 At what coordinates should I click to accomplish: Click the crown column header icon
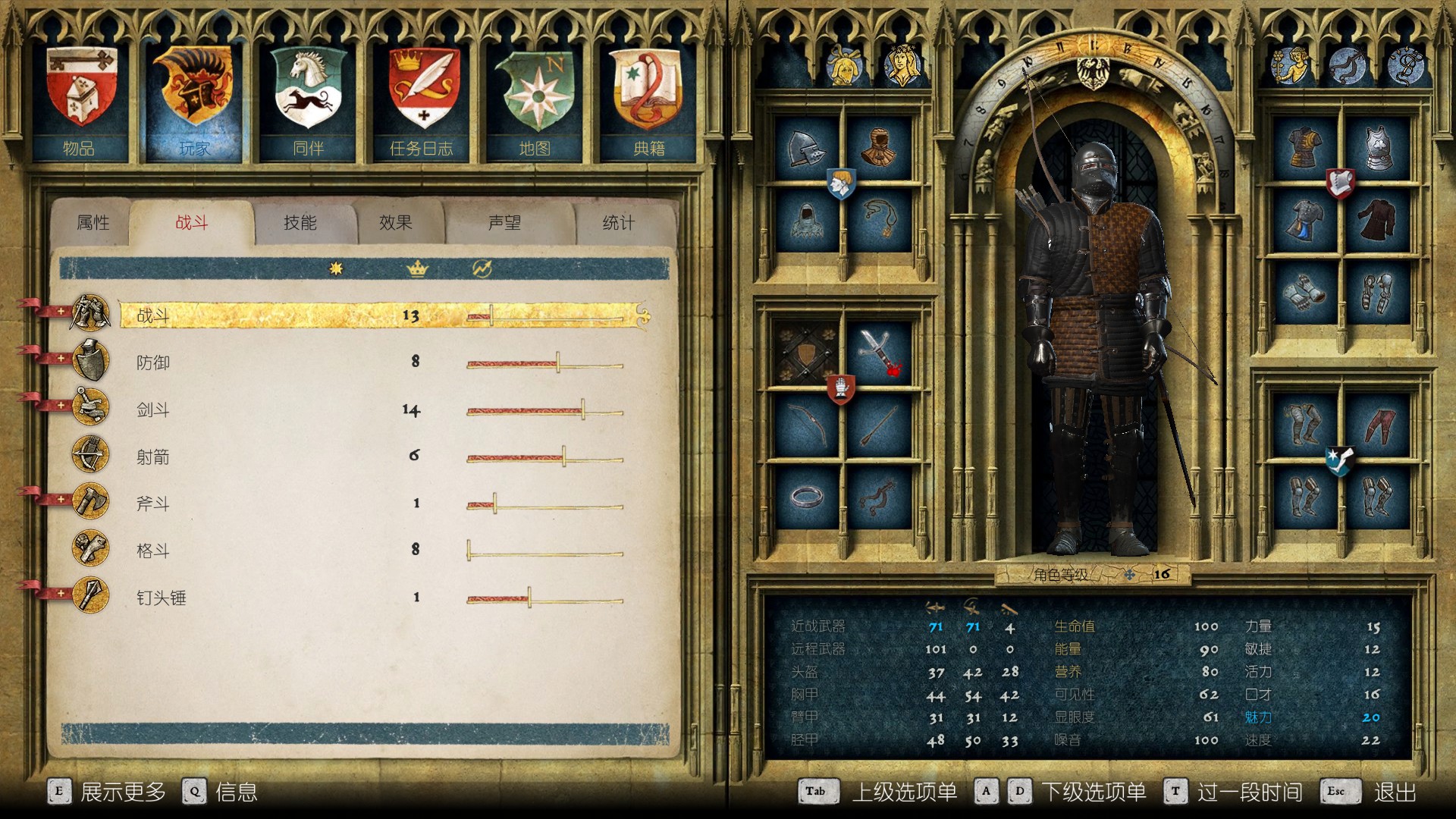click(417, 268)
